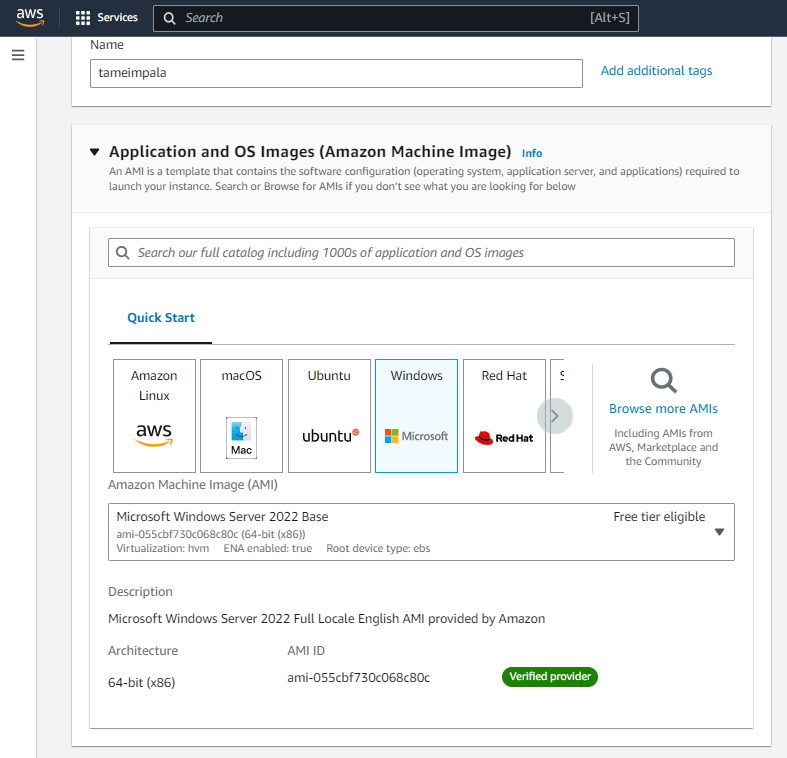The height and width of the screenshot is (758, 787).
Task: Select the Amazon Linux AMI tile
Action: 154,415
